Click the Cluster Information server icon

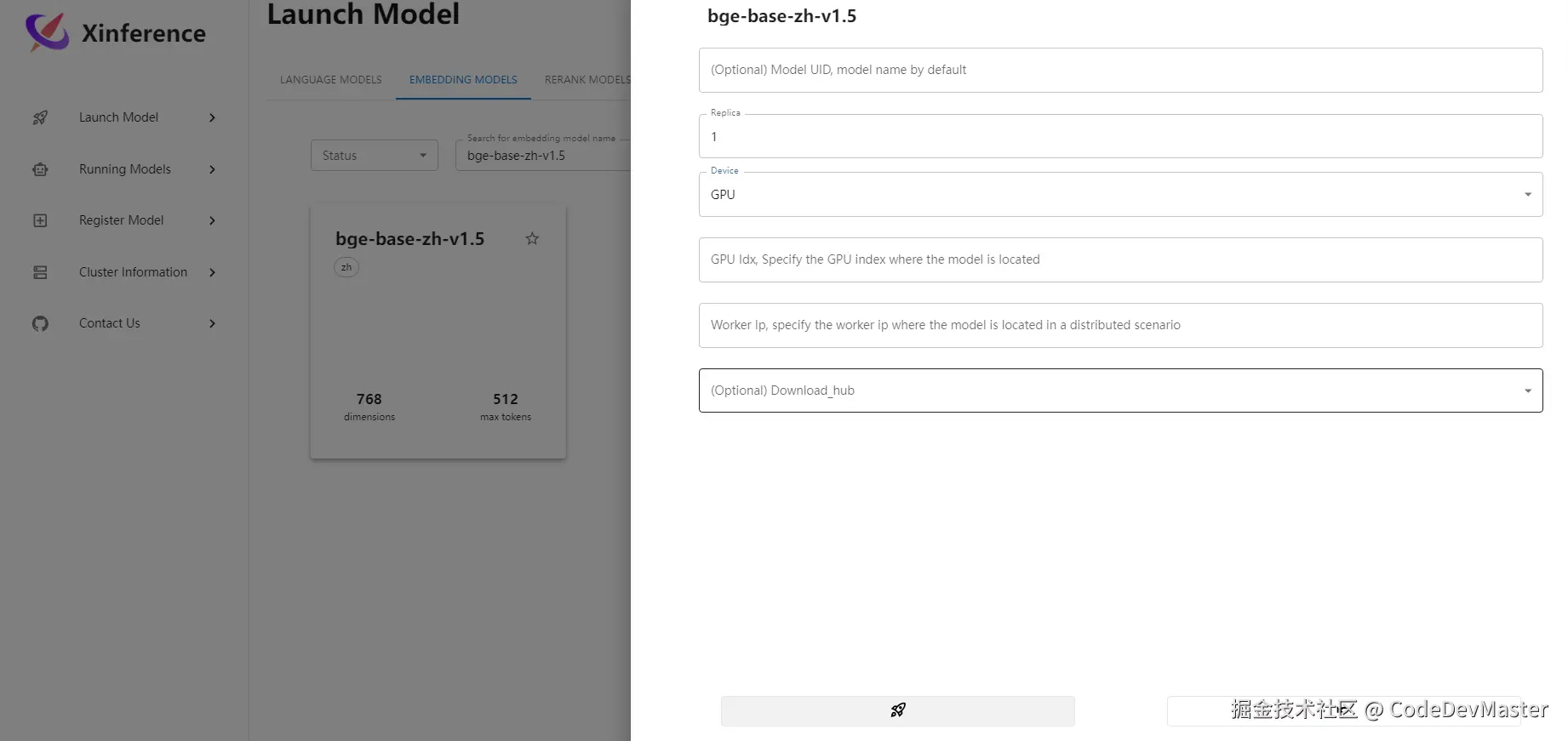(40, 272)
